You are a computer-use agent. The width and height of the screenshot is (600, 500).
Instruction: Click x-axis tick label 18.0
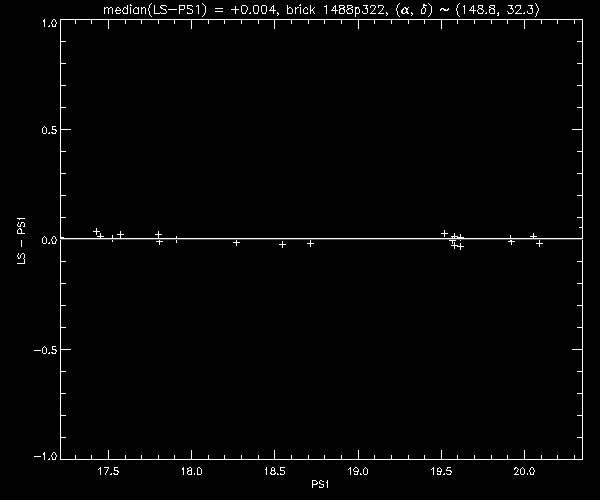tap(191, 471)
